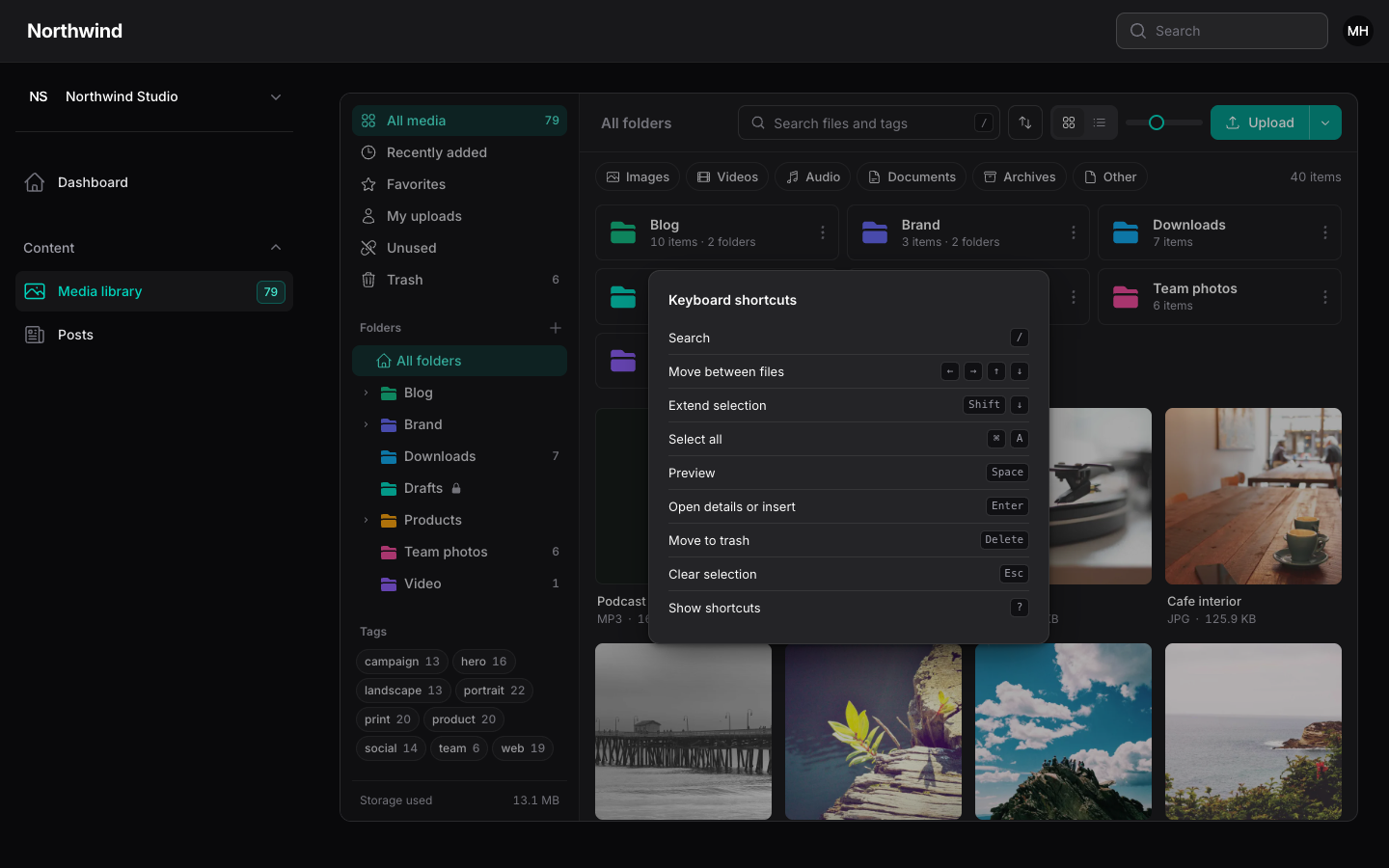Switch to list view

tap(1100, 122)
